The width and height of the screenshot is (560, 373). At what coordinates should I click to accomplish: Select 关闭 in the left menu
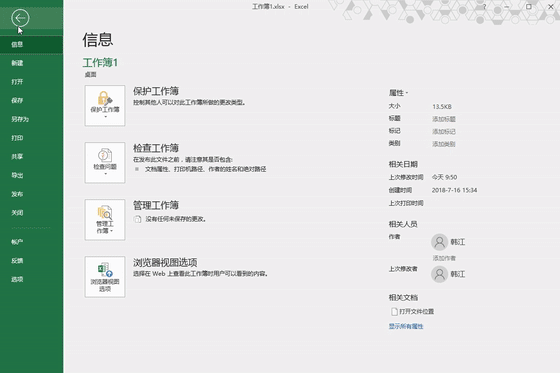[x=31, y=213]
